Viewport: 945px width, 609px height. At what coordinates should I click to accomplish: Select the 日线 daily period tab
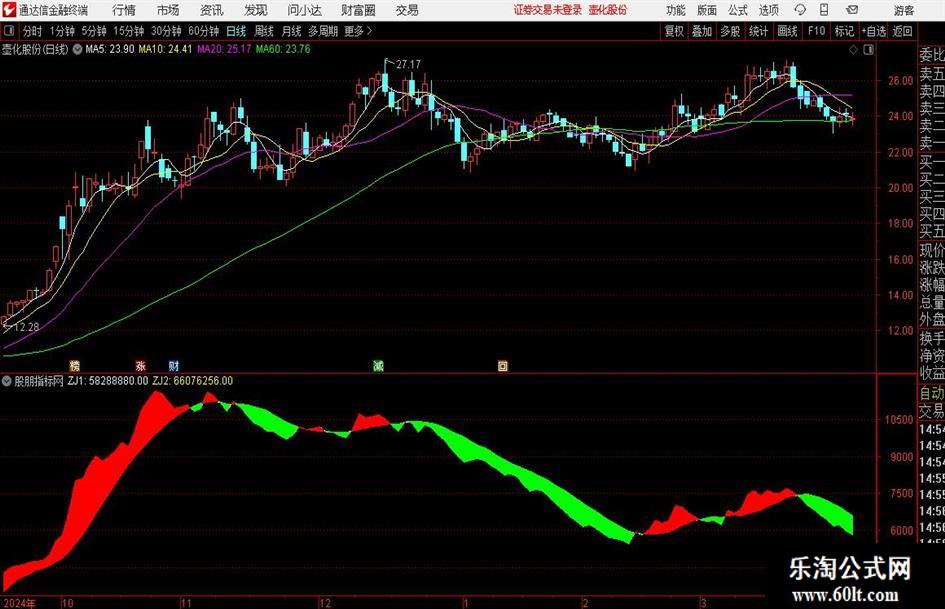236,31
